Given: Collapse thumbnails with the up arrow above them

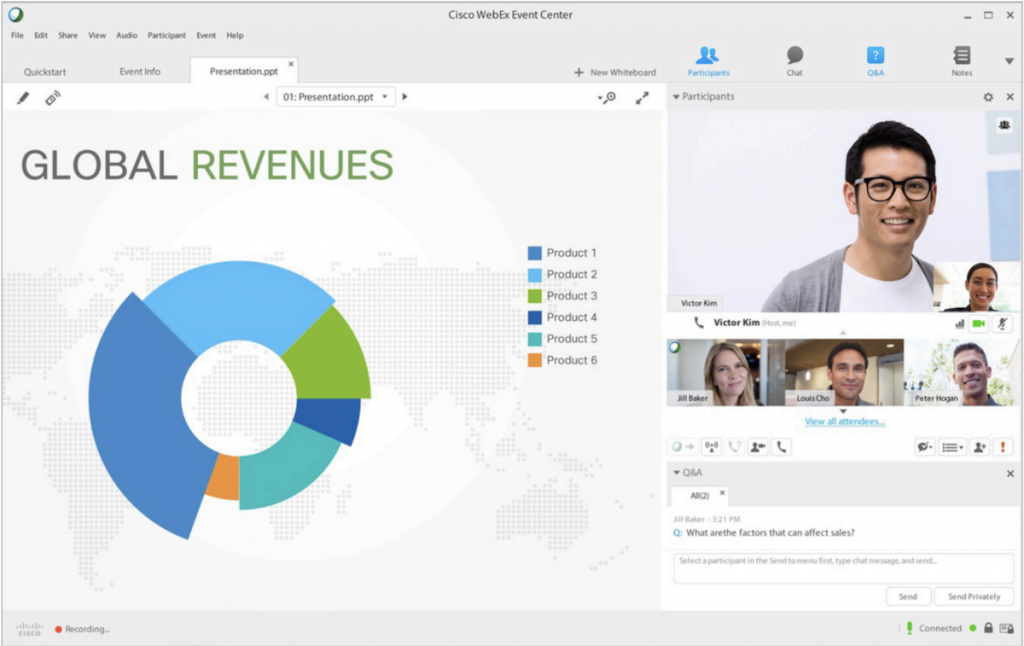Looking at the screenshot, I should 843,333.
